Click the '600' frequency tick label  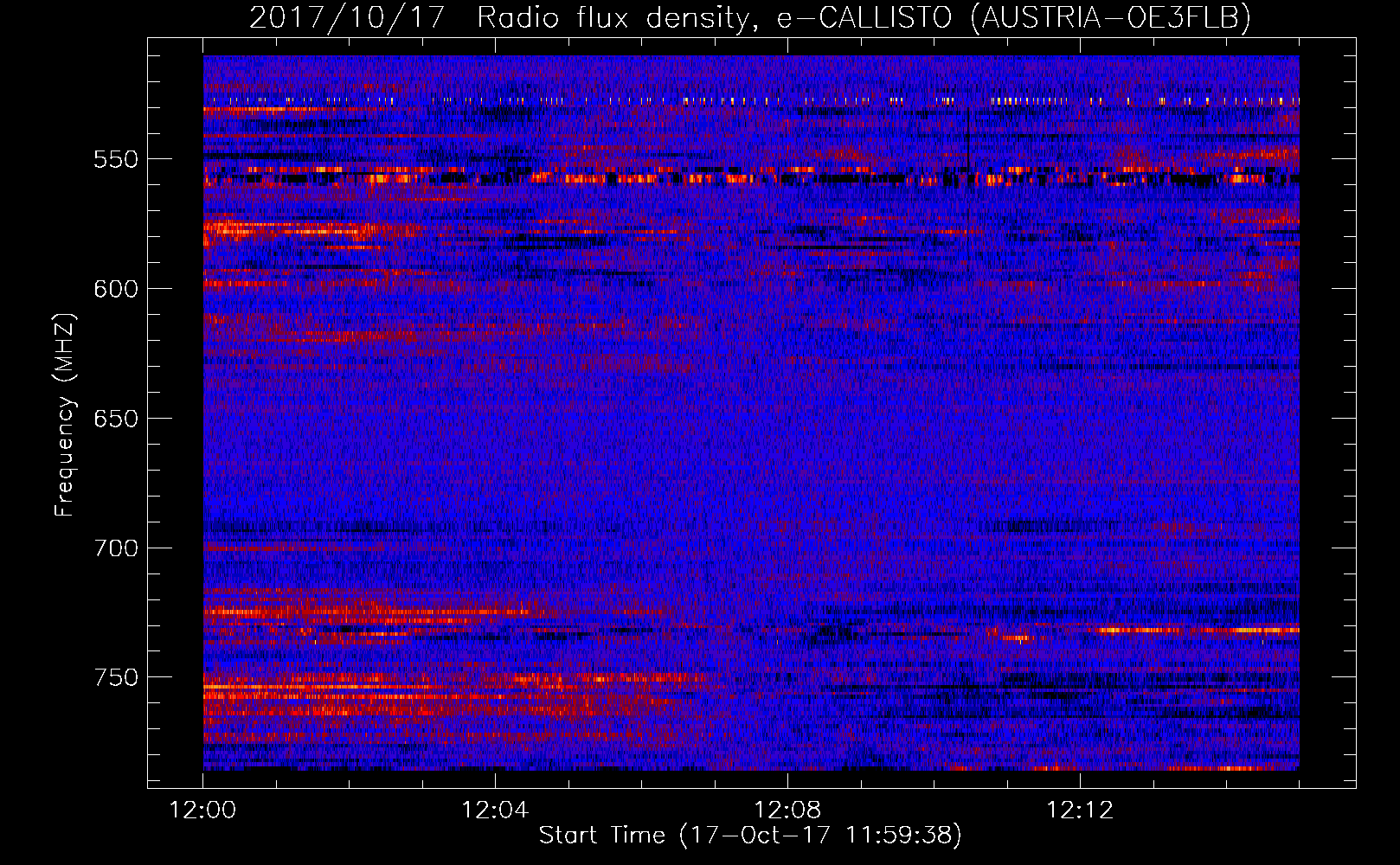pyautogui.click(x=116, y=289)
